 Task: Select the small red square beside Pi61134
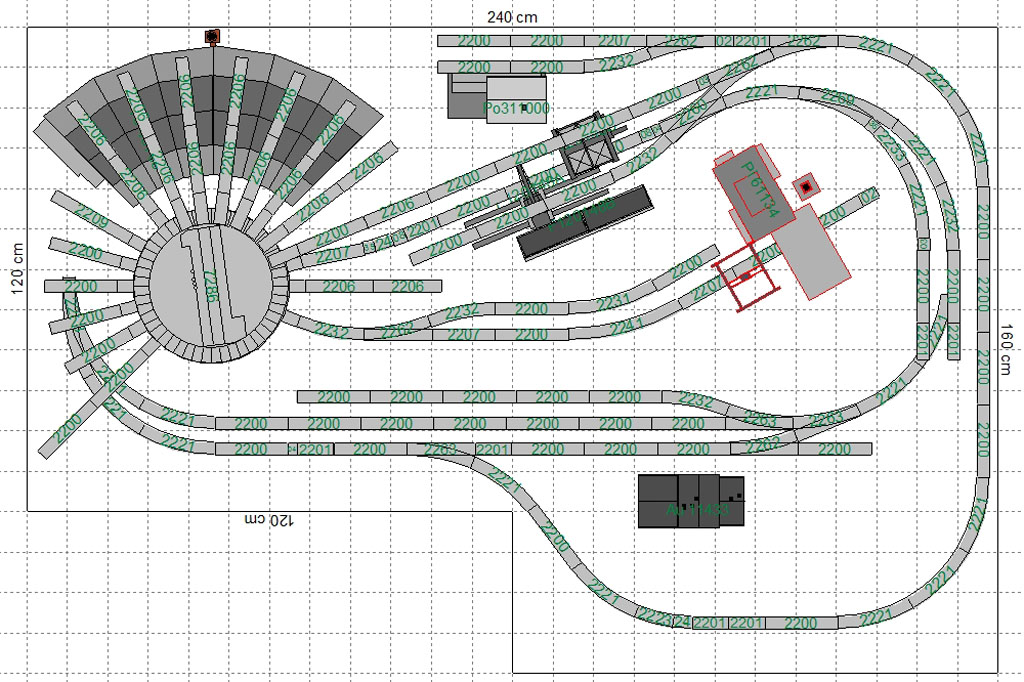coord(806,186)
